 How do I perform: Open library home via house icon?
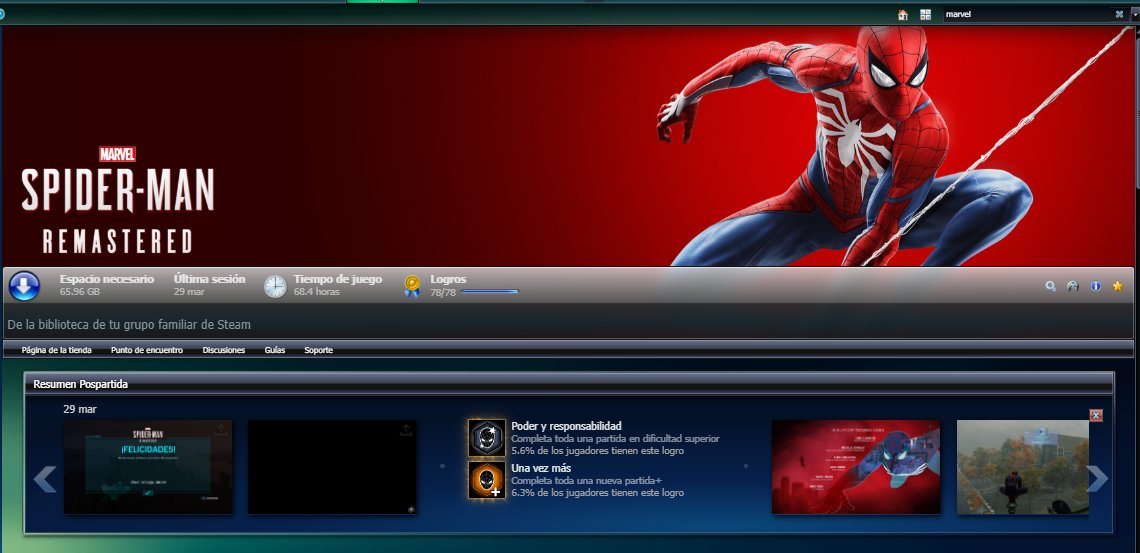coord(903,15)
